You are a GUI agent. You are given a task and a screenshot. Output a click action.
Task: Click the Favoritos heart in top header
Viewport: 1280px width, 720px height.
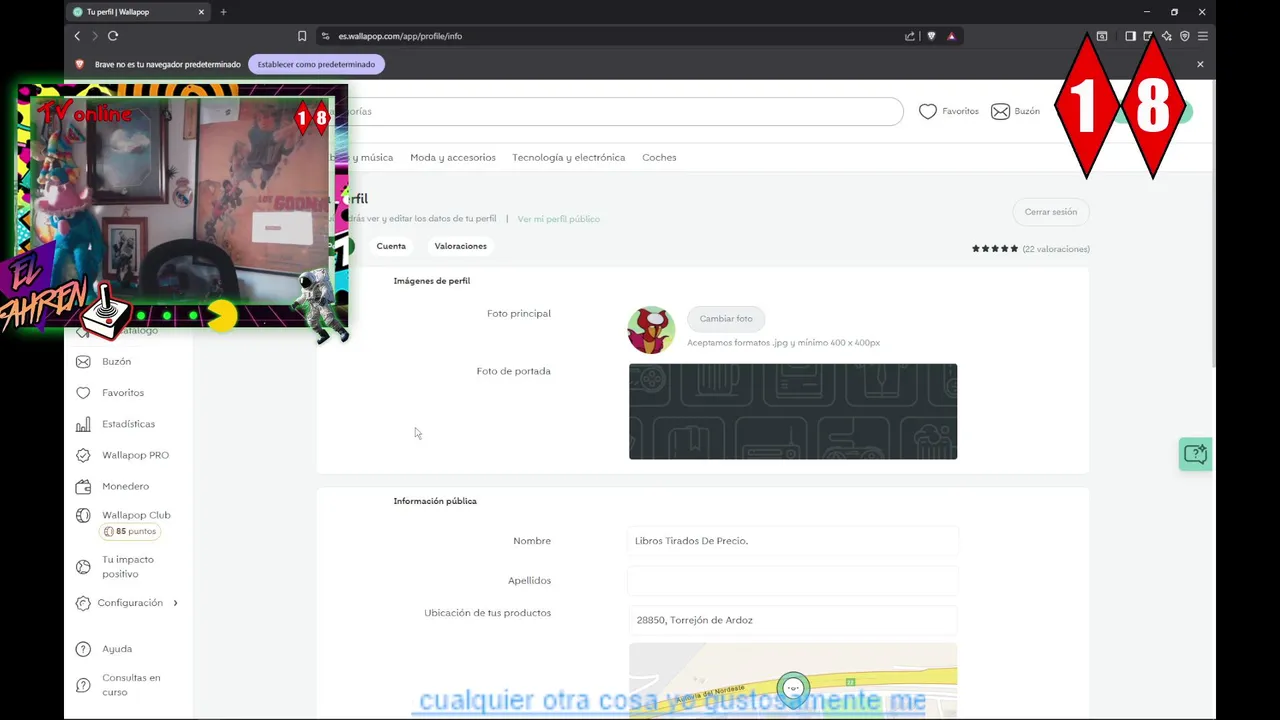[928, 111]
